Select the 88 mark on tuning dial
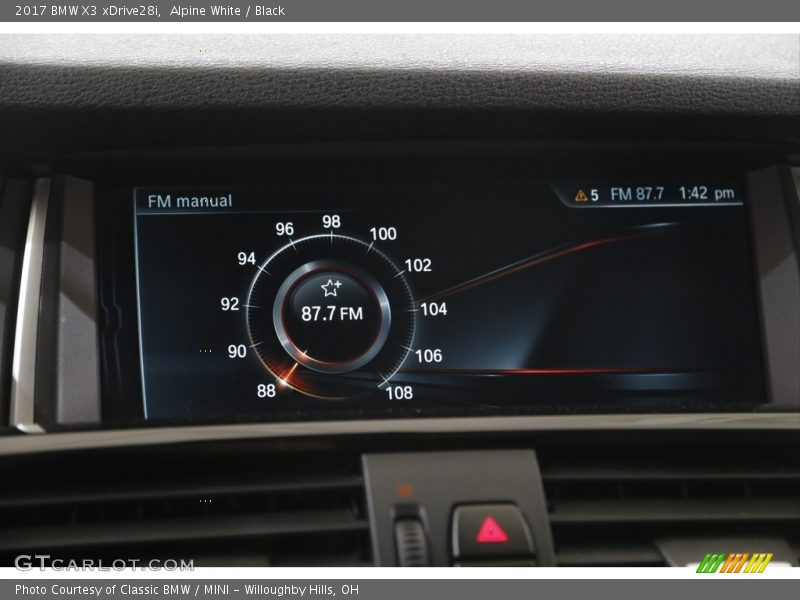 pos(266,391)
